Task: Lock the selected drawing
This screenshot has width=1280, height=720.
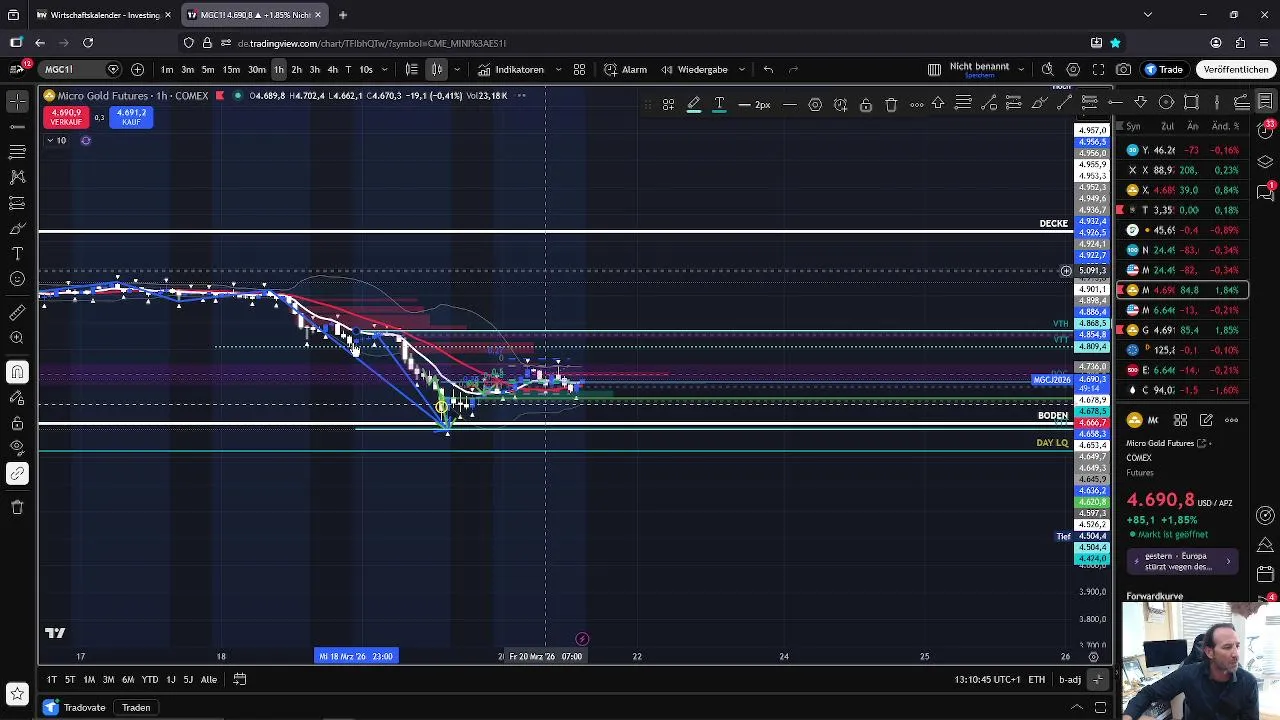Action: [x=866, y=104]
